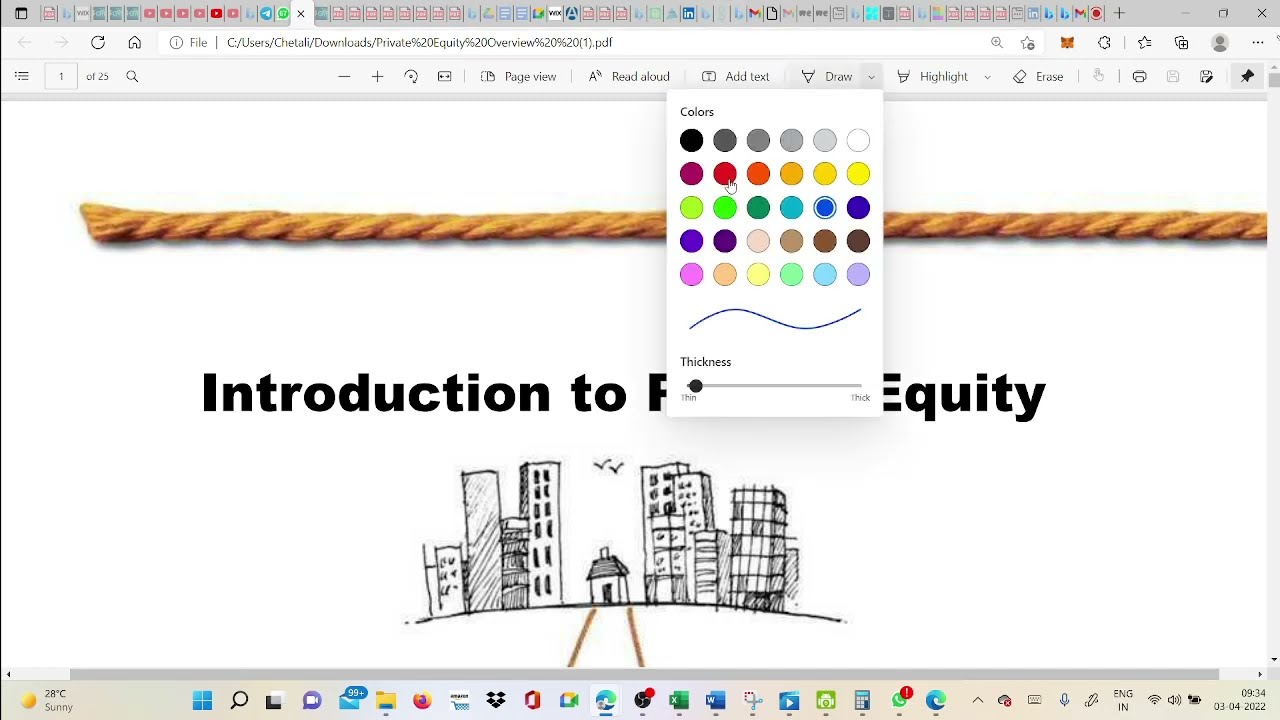This screenshot has width=1280, height=720.
Task: Open Firefox from the taskbar
Action: tap(422, 700)
